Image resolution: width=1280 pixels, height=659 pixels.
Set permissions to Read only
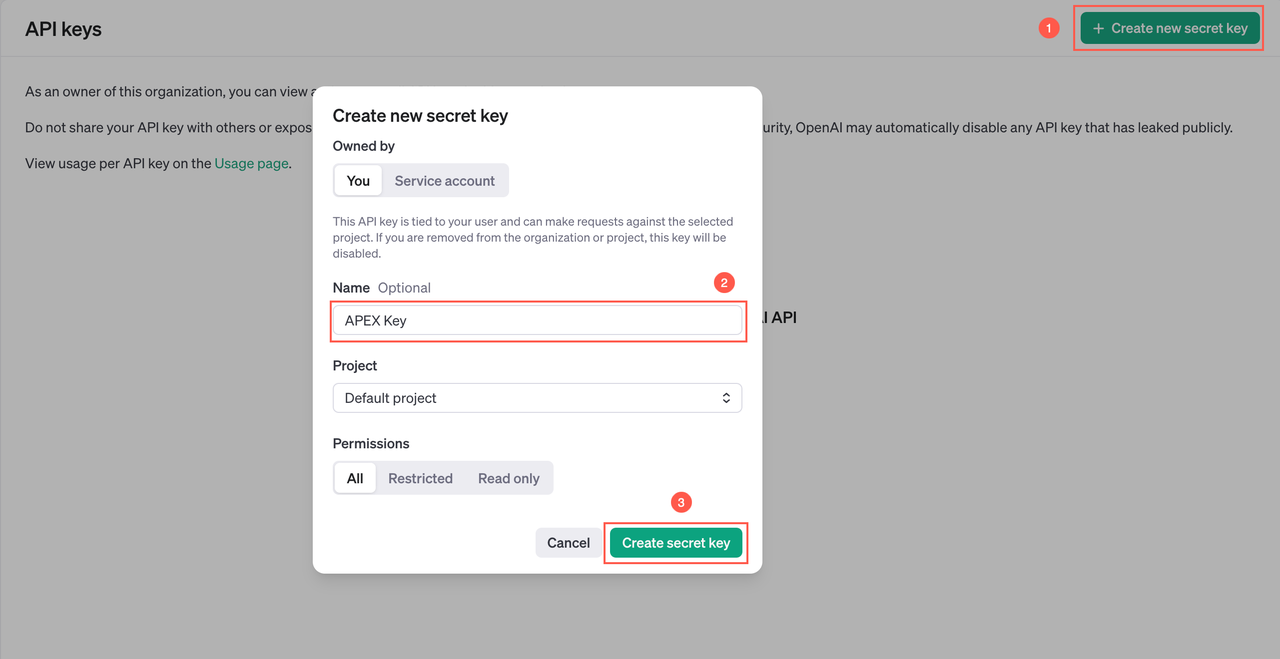pos(508,478)
